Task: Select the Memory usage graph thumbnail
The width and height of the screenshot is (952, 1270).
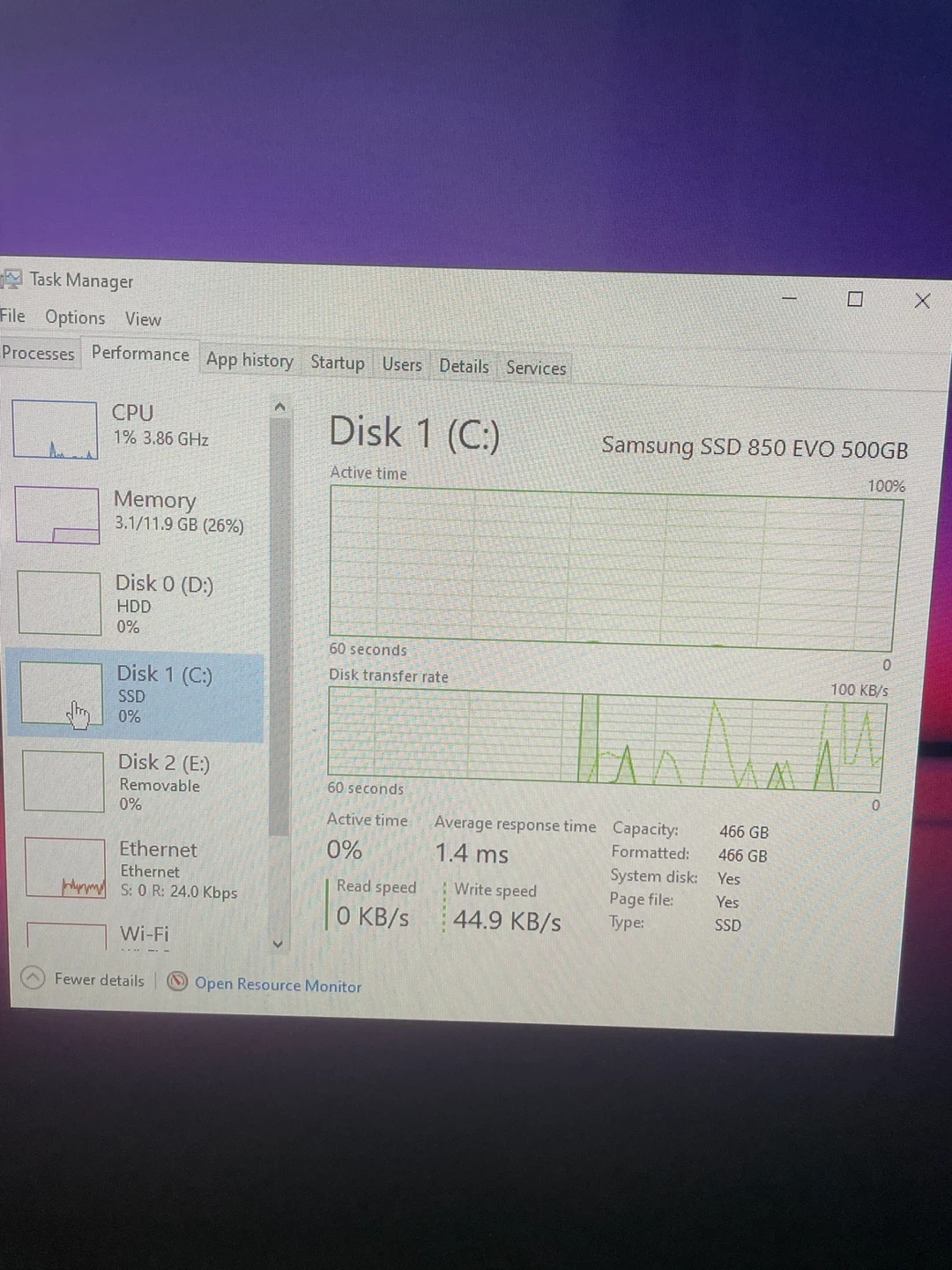Action: tap(57, 515)
